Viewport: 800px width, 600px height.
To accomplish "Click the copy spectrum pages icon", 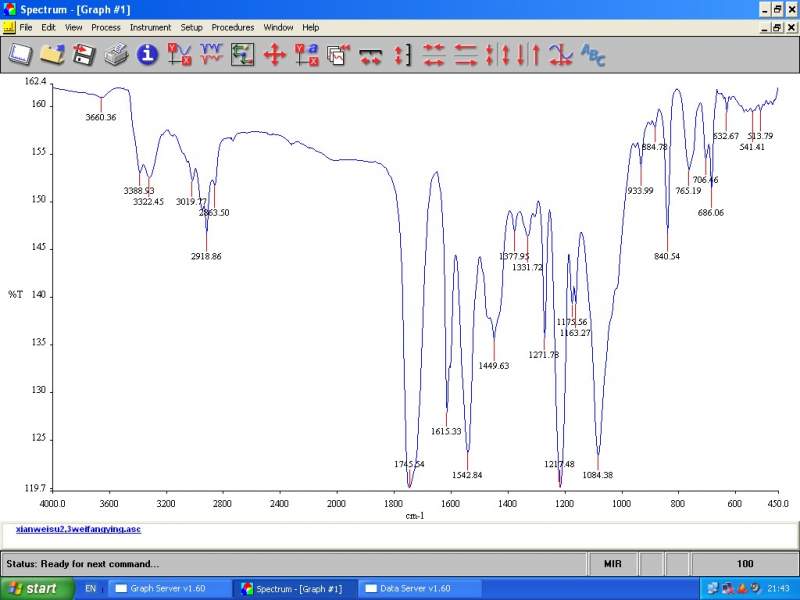I will point(339,55).
